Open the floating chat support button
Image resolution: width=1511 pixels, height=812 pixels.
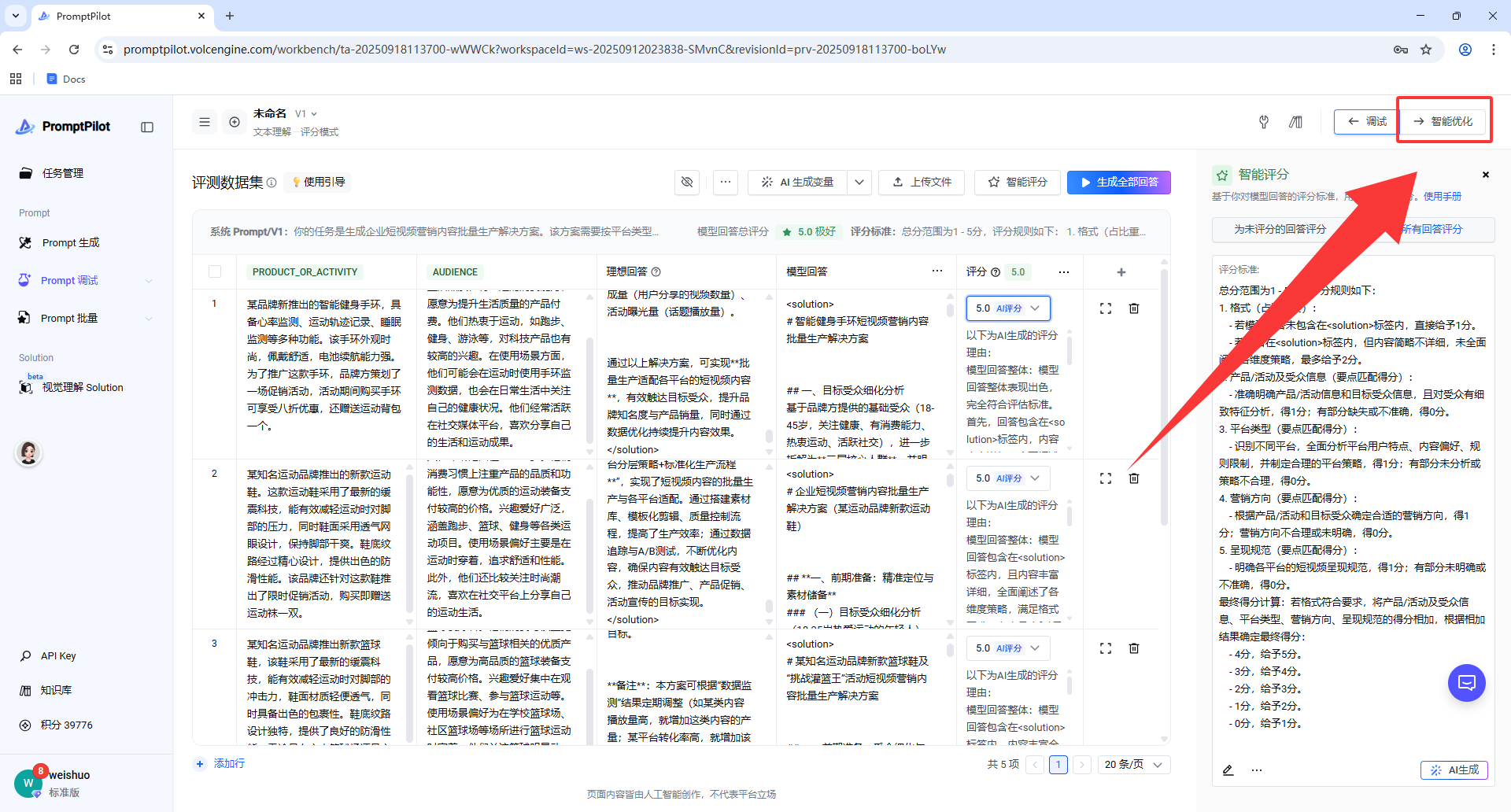tap(1466, 683)
